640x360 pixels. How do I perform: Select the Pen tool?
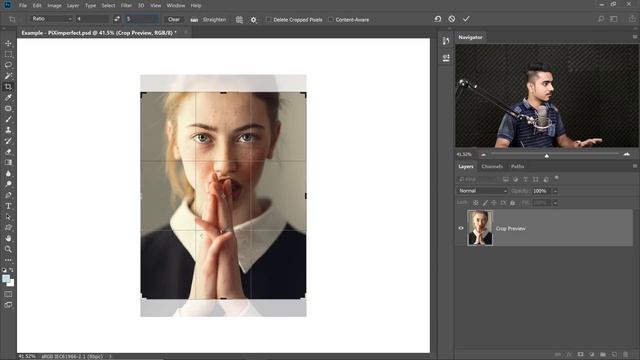(x=8, y=195)
